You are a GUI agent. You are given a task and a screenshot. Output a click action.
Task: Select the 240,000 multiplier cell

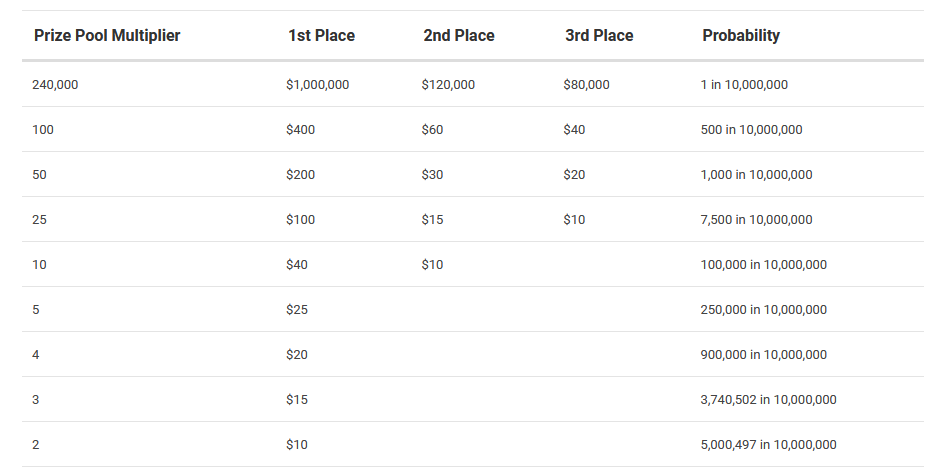coord(55,85)
